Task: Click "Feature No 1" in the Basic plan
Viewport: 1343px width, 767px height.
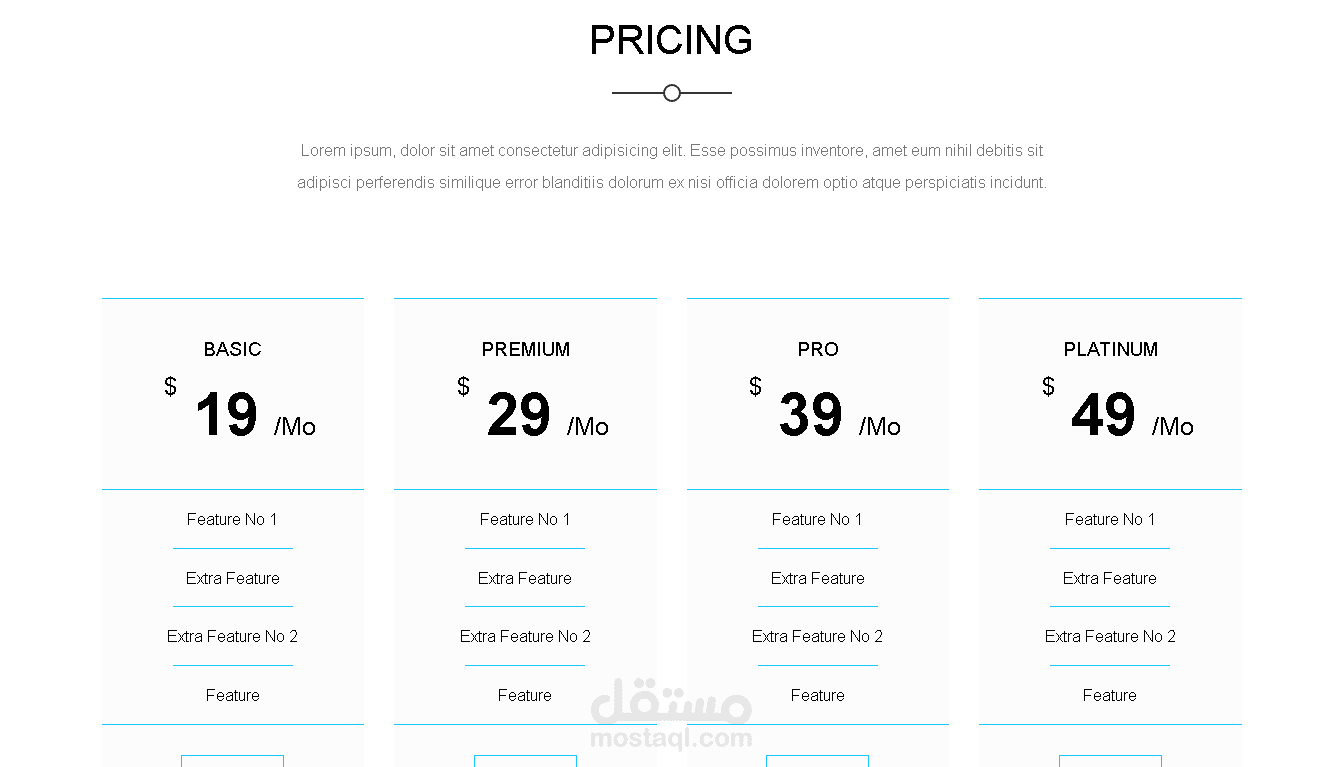Action: click(232, 519)
